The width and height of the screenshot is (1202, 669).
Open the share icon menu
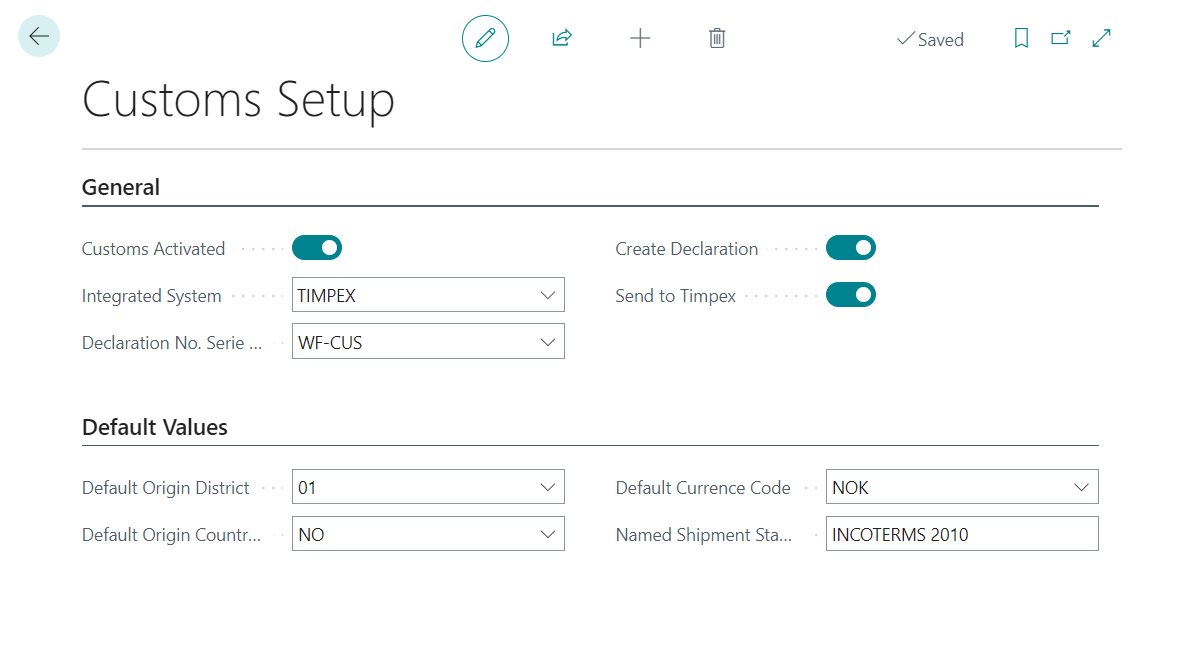point(562,39)
